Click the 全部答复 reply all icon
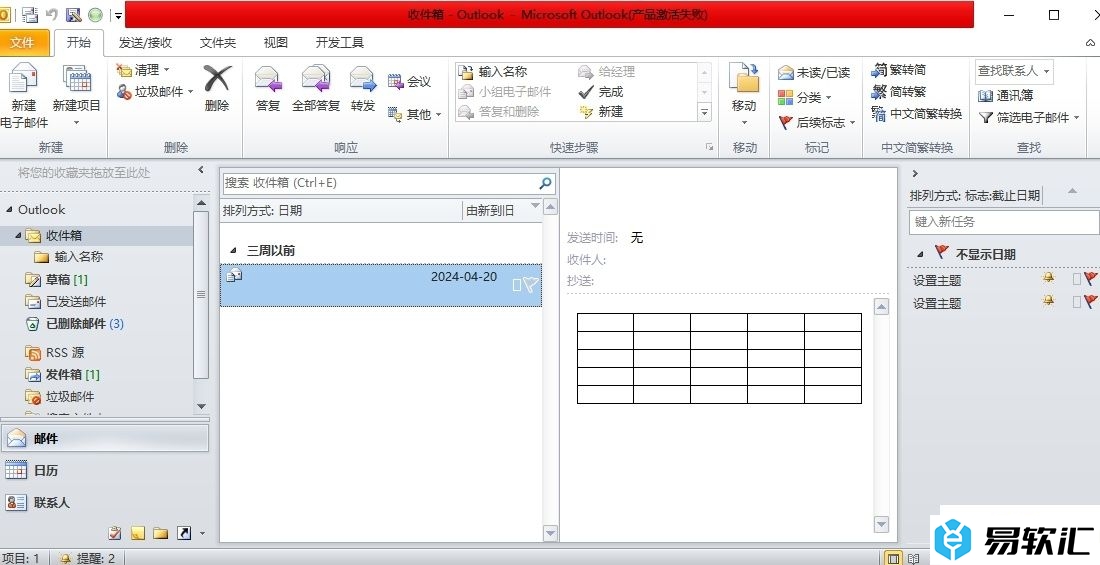 pyautogui.click(x=316, y=79)
